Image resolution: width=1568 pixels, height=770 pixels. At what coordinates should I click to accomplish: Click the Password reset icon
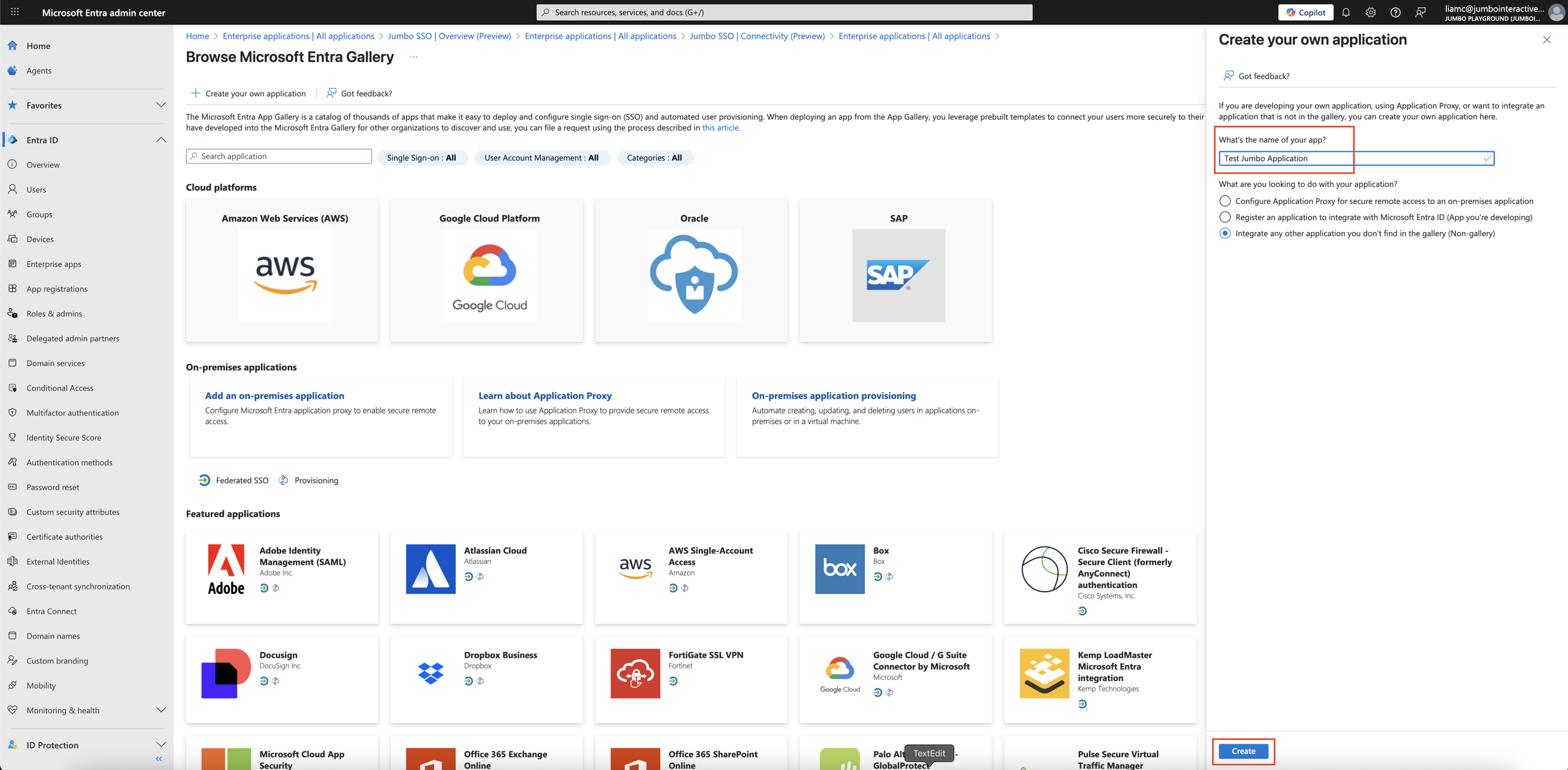point(13,487)
